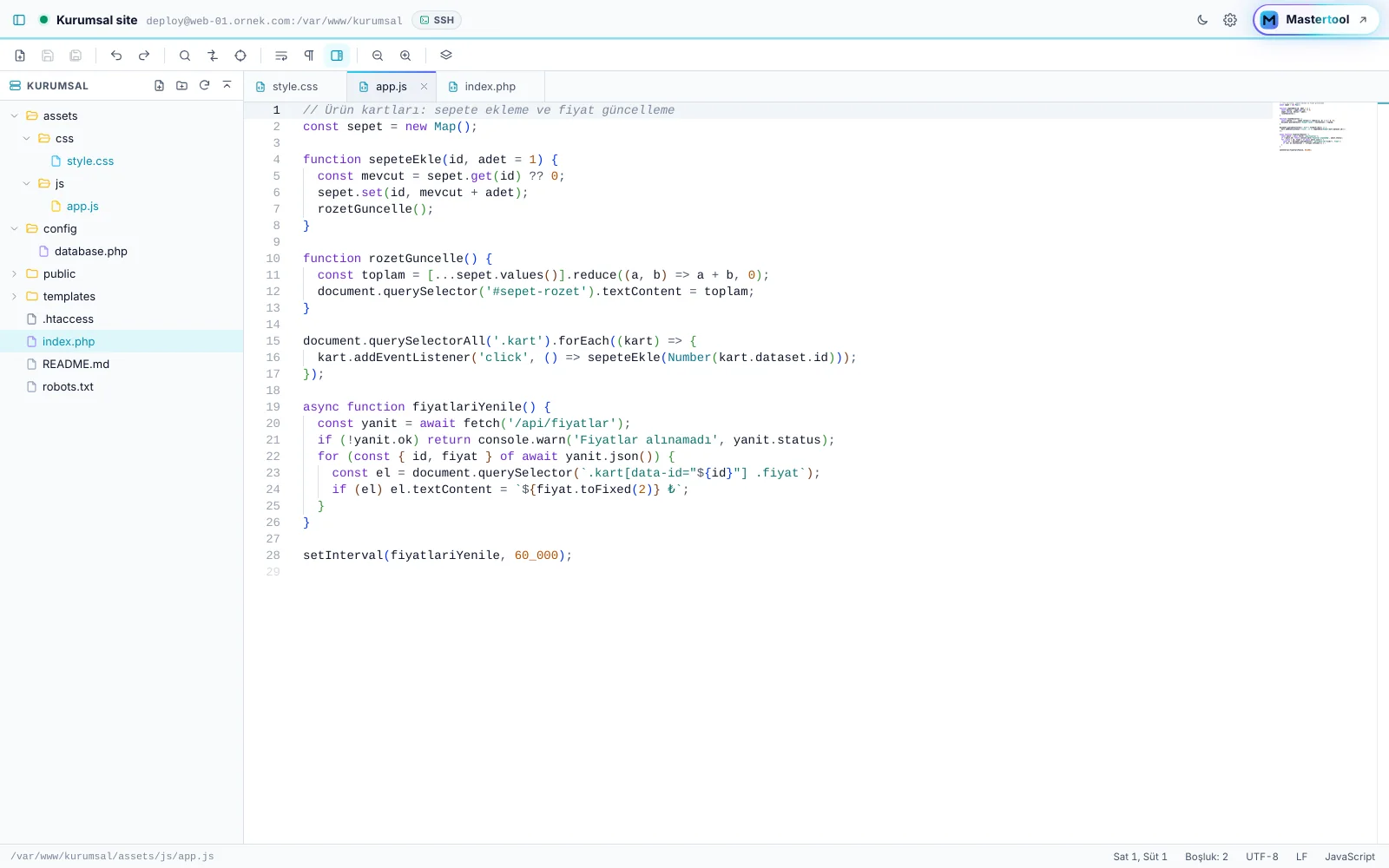The width and height of the screenshot is (1389, 868).
Task: Create a new file from the toolbar
Action: 20,56
